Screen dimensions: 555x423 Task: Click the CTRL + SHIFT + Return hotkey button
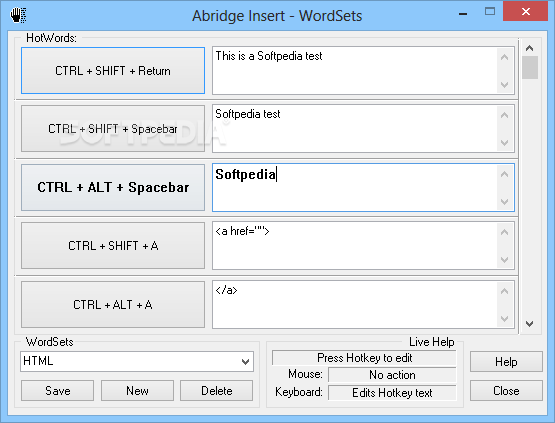(113, 70)
